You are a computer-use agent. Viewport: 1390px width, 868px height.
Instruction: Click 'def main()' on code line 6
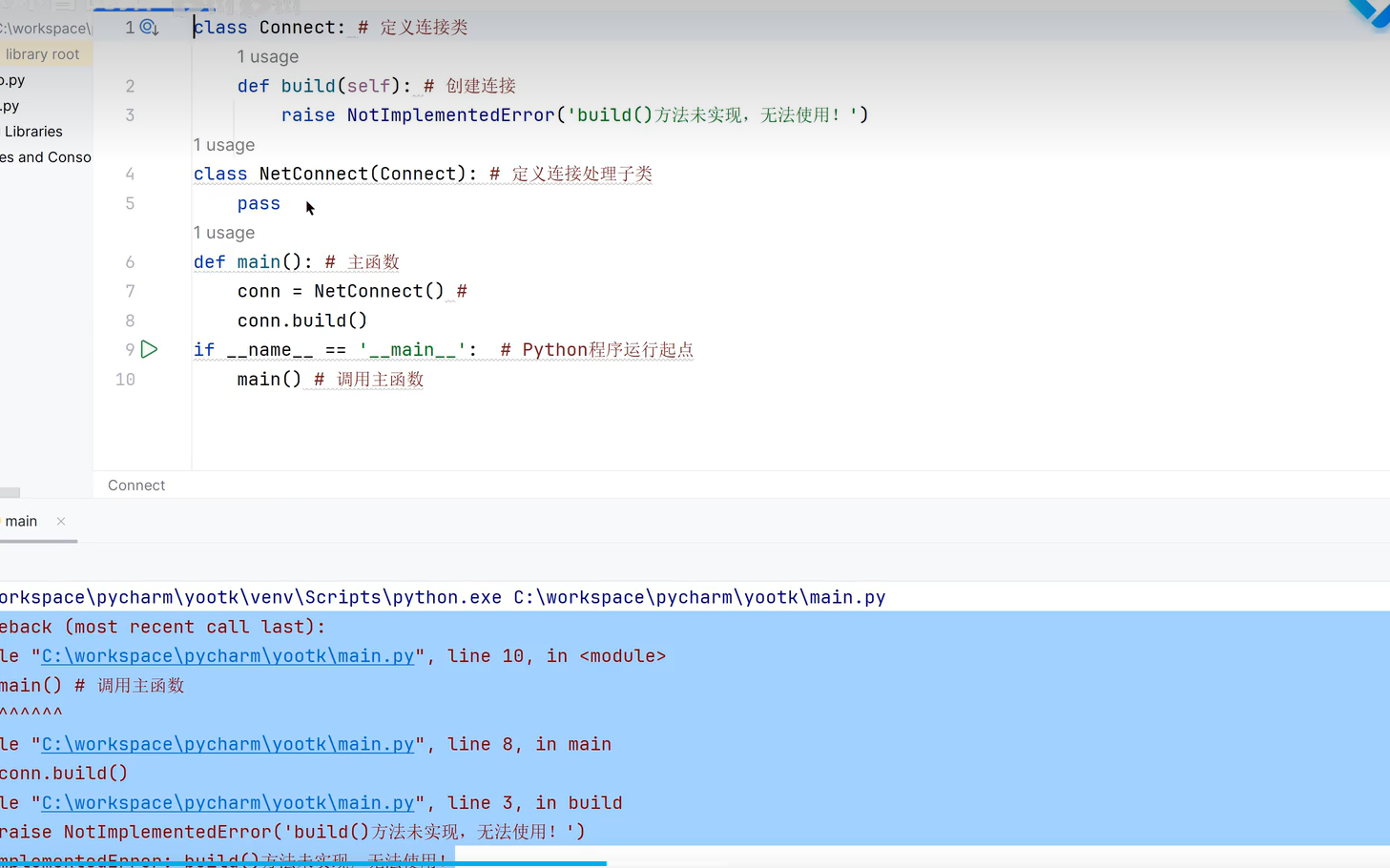247,262
